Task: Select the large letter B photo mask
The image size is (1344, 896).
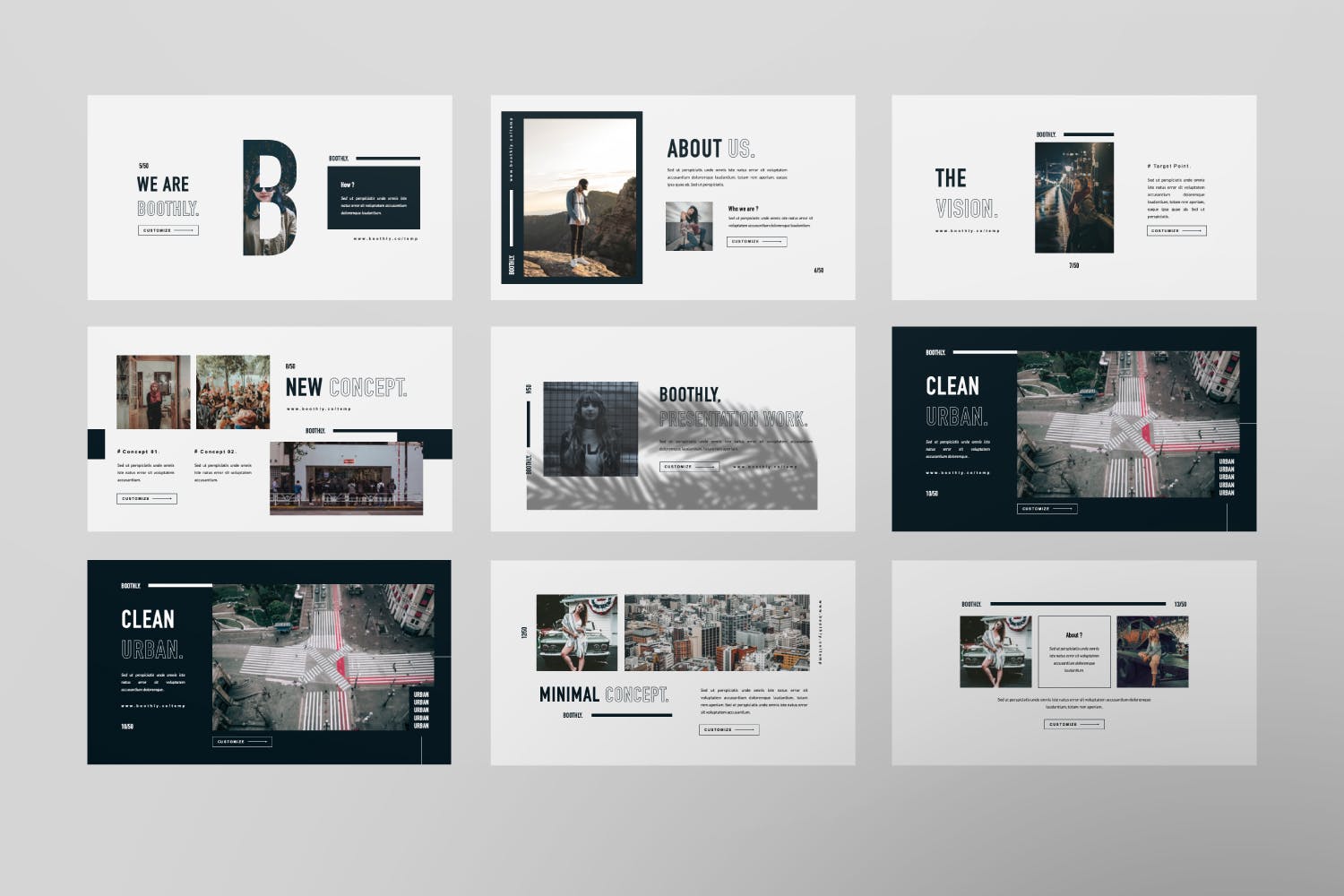Action: coord(269,197)
